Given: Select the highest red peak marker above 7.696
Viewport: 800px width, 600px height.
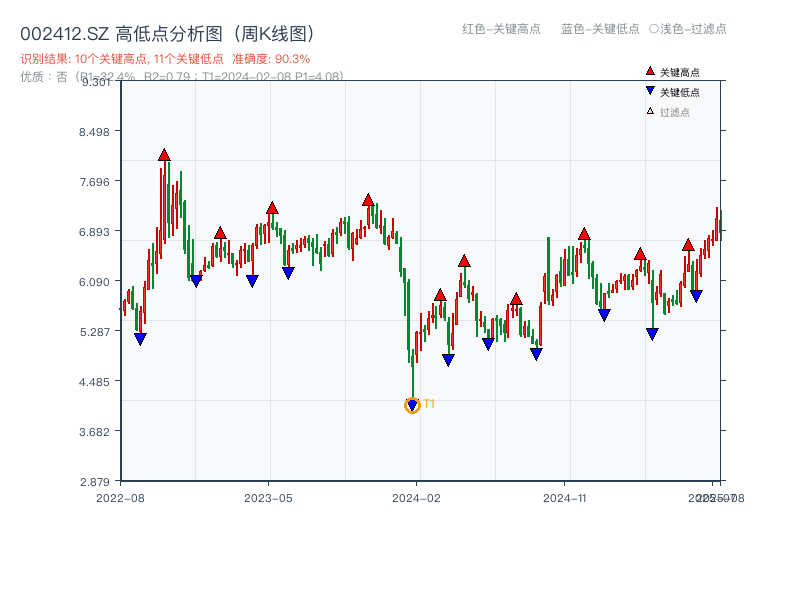Looking at the screenshot, I should tap(164, 155).
